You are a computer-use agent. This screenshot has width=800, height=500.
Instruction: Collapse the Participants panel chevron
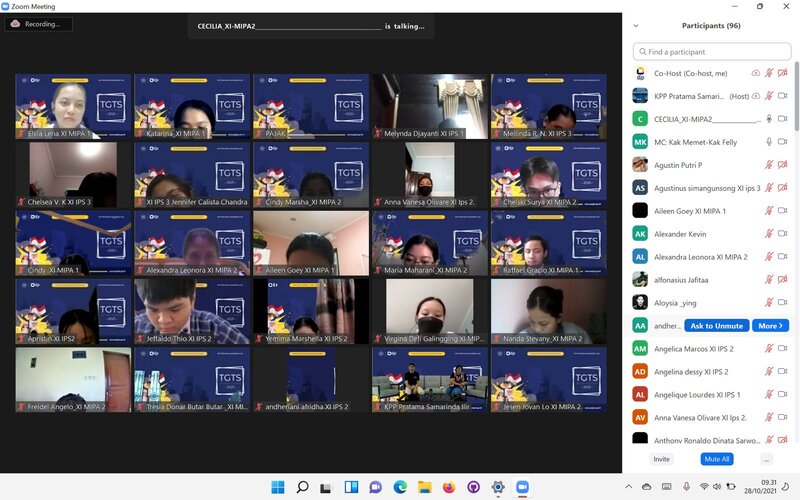click(636, 26)
